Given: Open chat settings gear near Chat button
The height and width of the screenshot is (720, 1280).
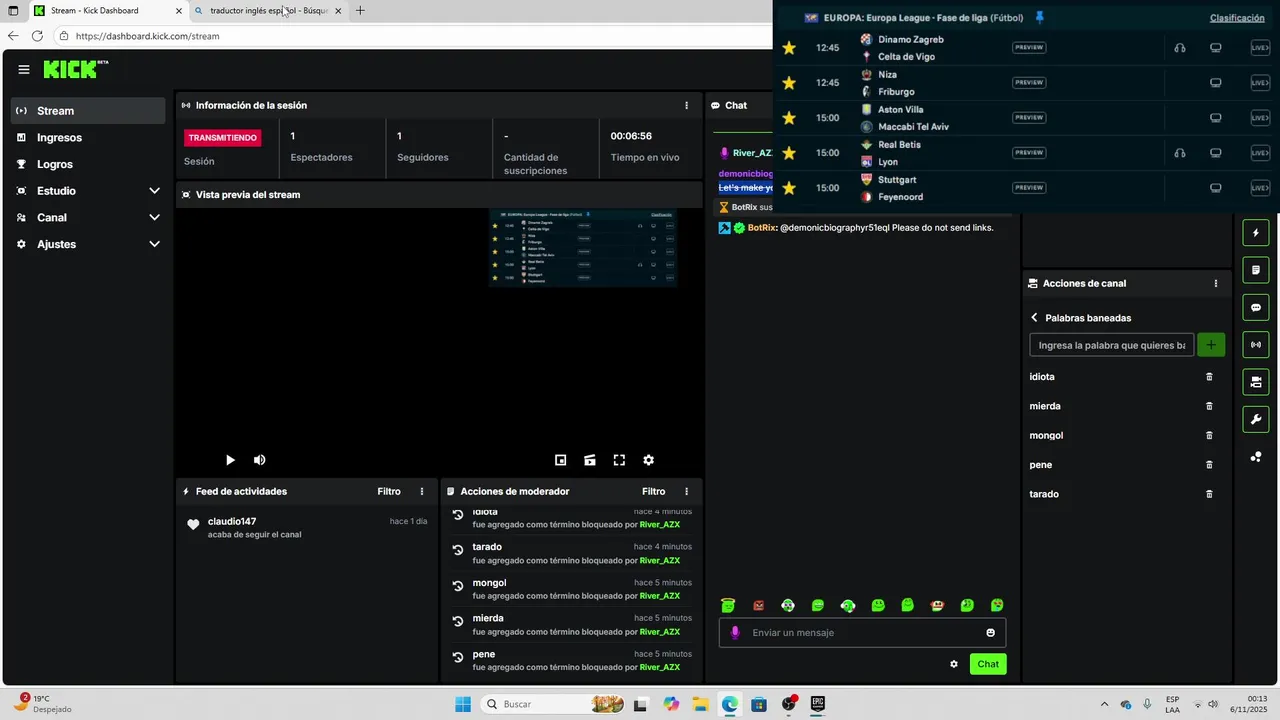Looking at the screenshot, I should [954, 664].
